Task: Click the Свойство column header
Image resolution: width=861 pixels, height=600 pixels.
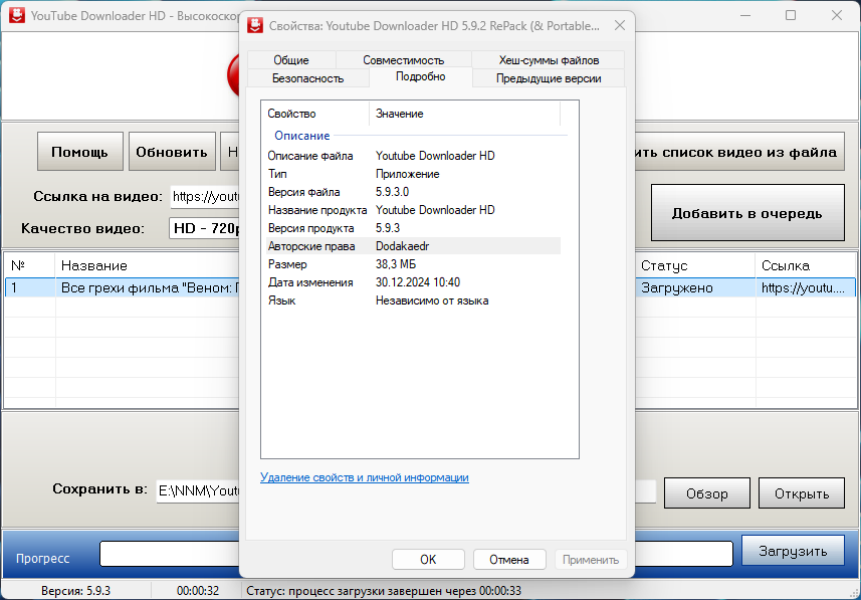Action: click(x=315, y=114)
